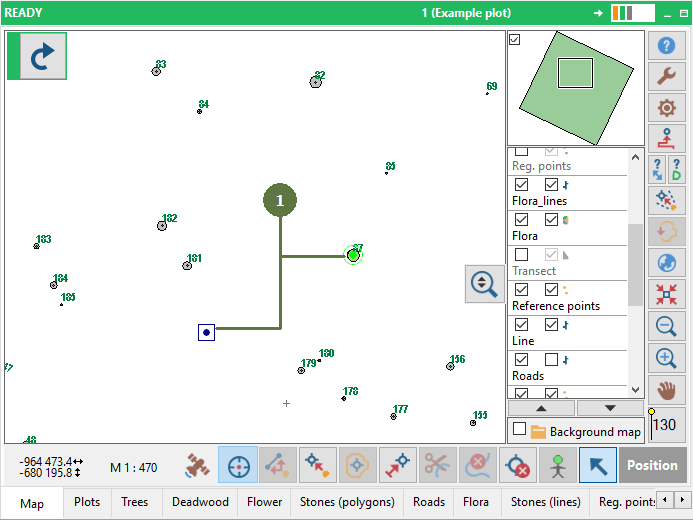Click layer list scrollbar up arrow
Screen dimensions: 693x520
[635, 157]
